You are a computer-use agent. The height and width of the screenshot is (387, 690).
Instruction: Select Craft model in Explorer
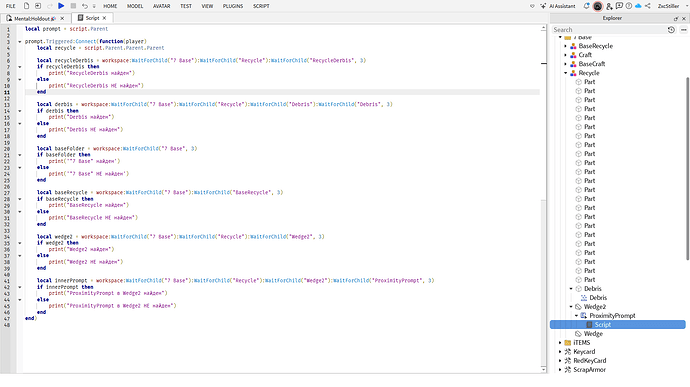click(x=585, y=55)
